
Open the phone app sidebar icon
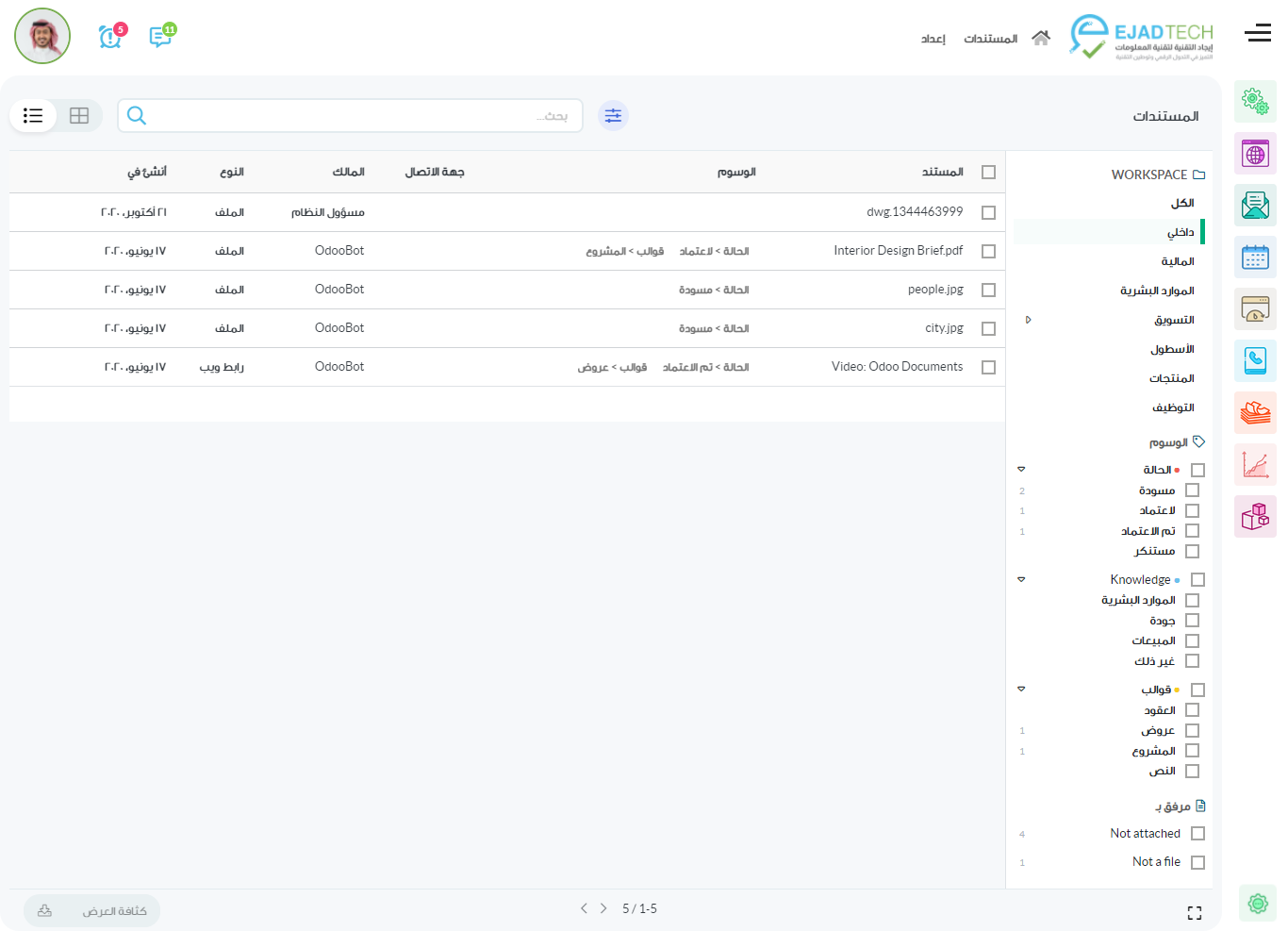tap(1255, 360)
